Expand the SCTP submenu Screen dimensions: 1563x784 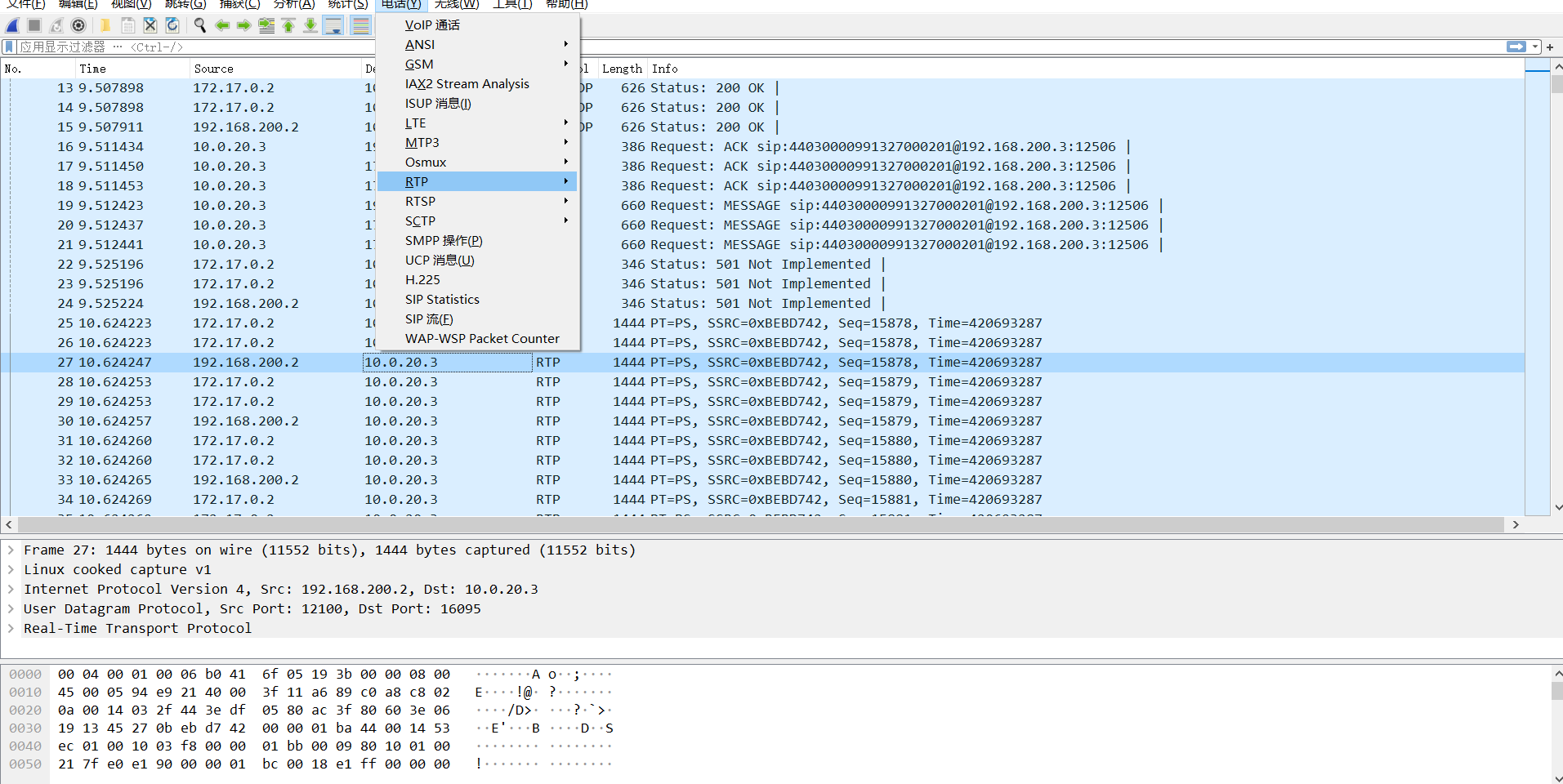[477, 221]
